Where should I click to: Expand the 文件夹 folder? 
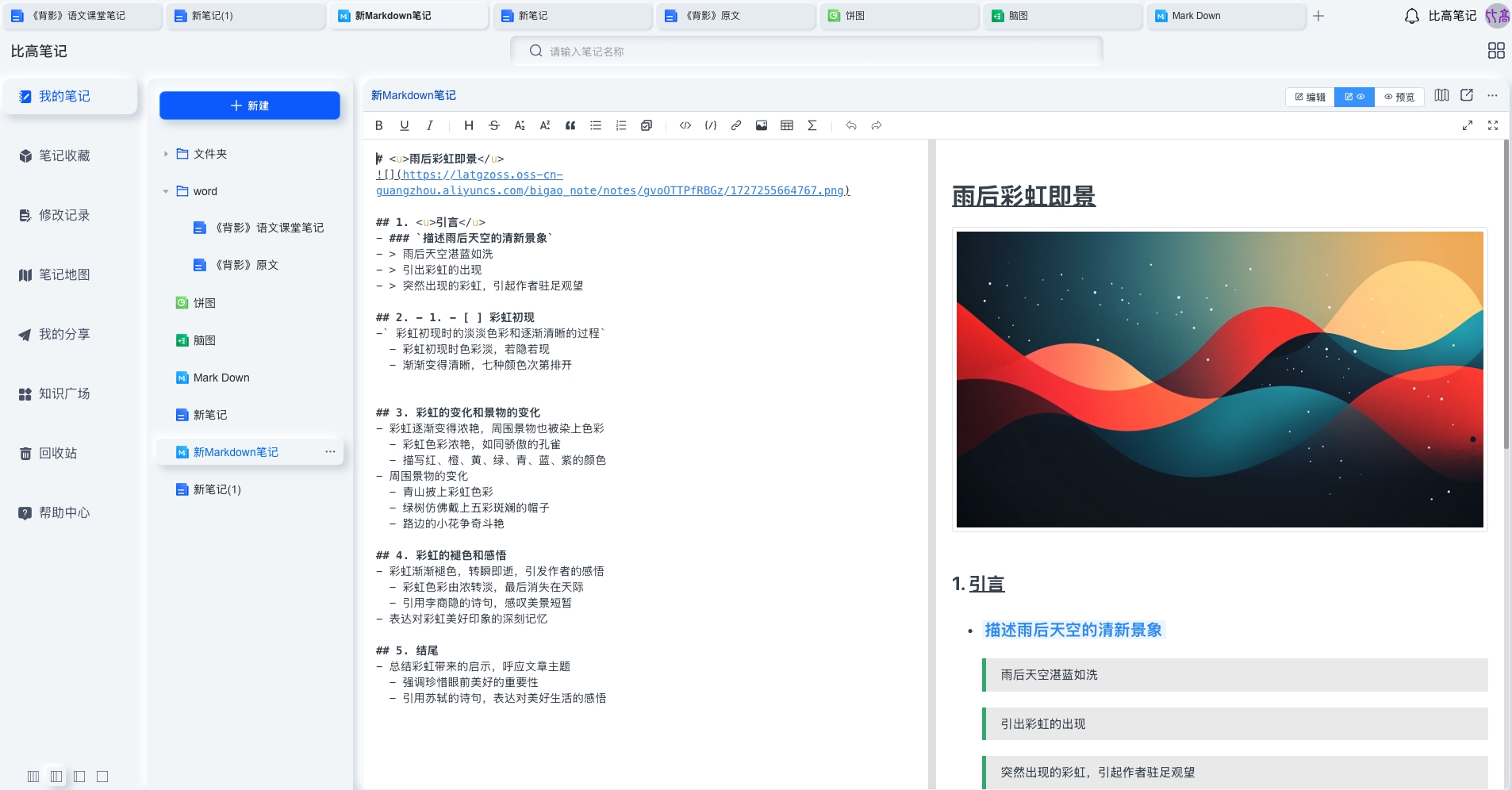point(165,154)
